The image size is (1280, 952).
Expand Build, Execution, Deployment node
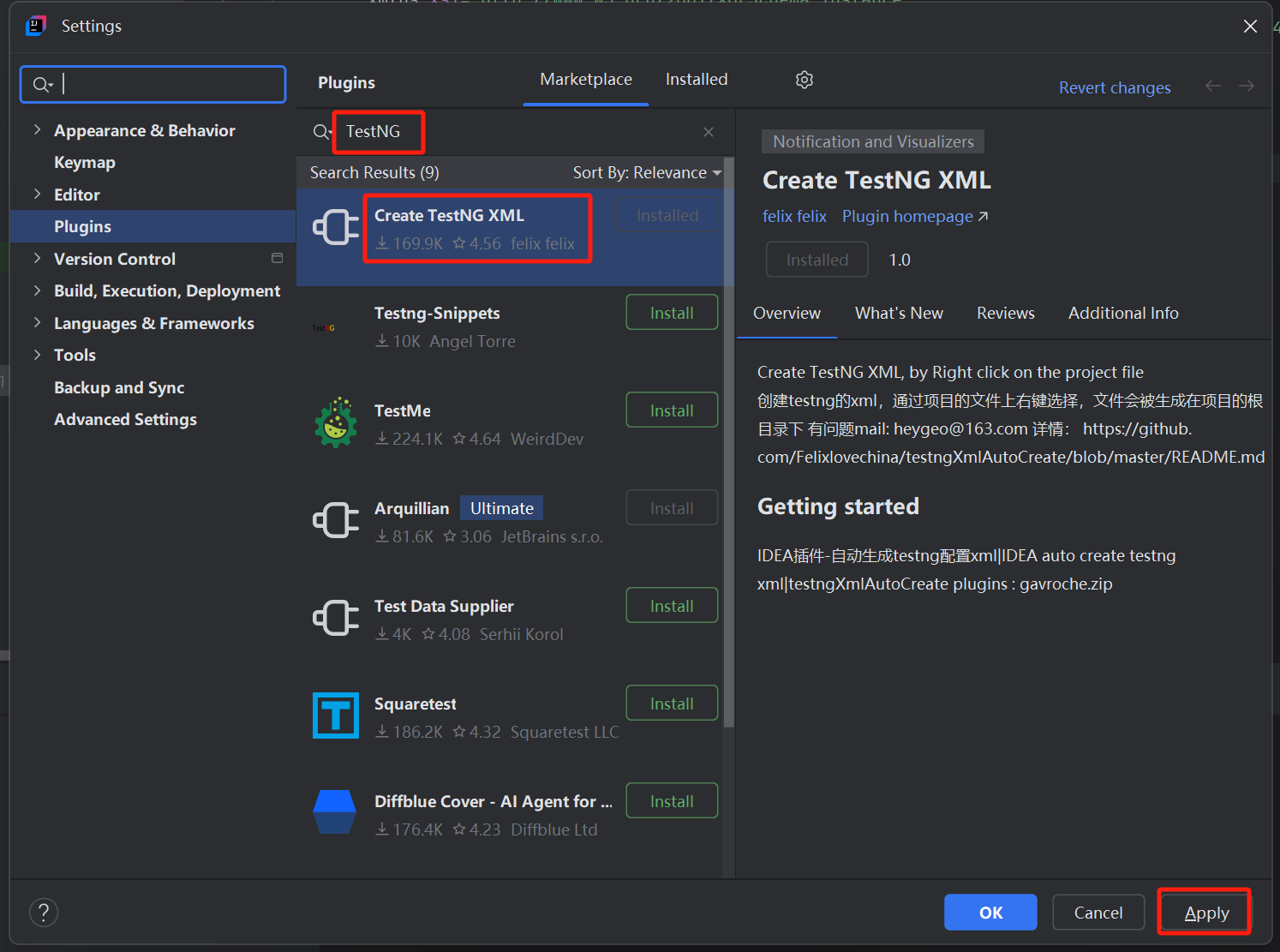point(37,290)
